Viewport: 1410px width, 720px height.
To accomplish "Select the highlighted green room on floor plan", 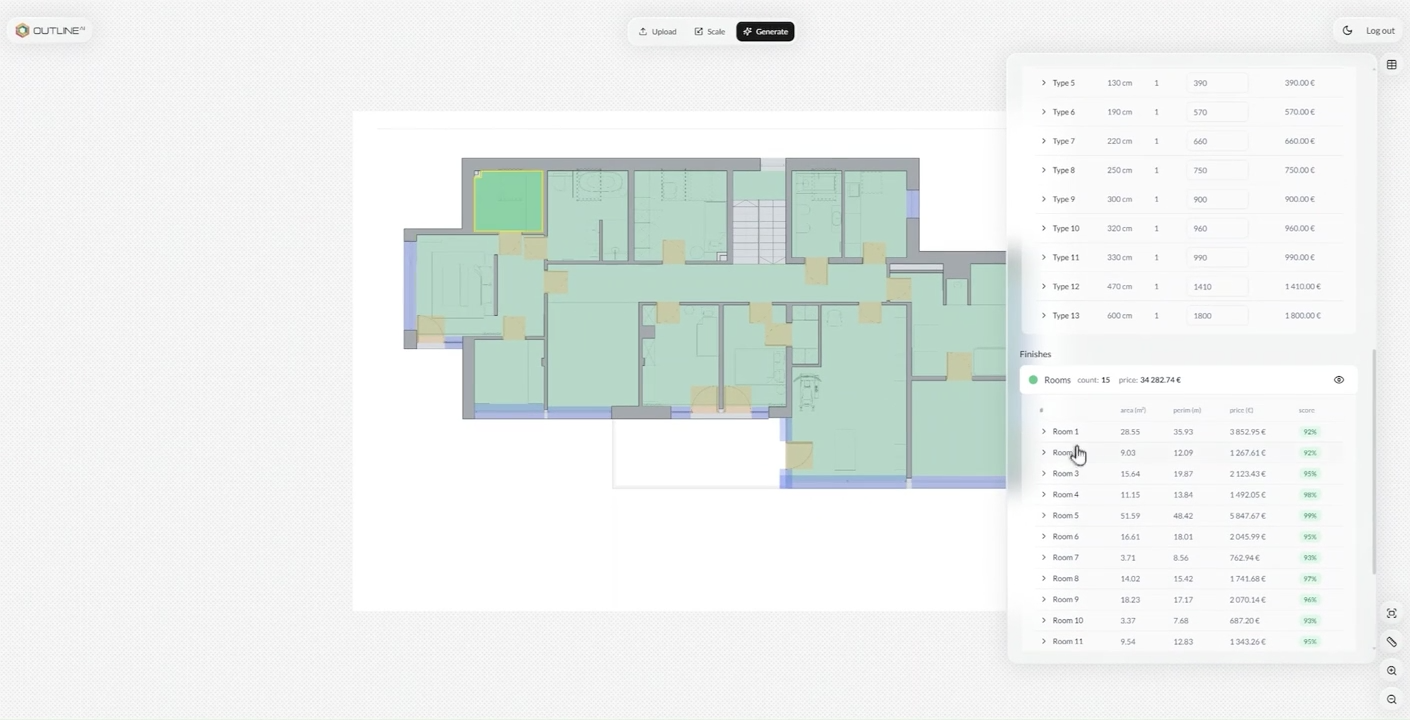I will tap(508, 201).
